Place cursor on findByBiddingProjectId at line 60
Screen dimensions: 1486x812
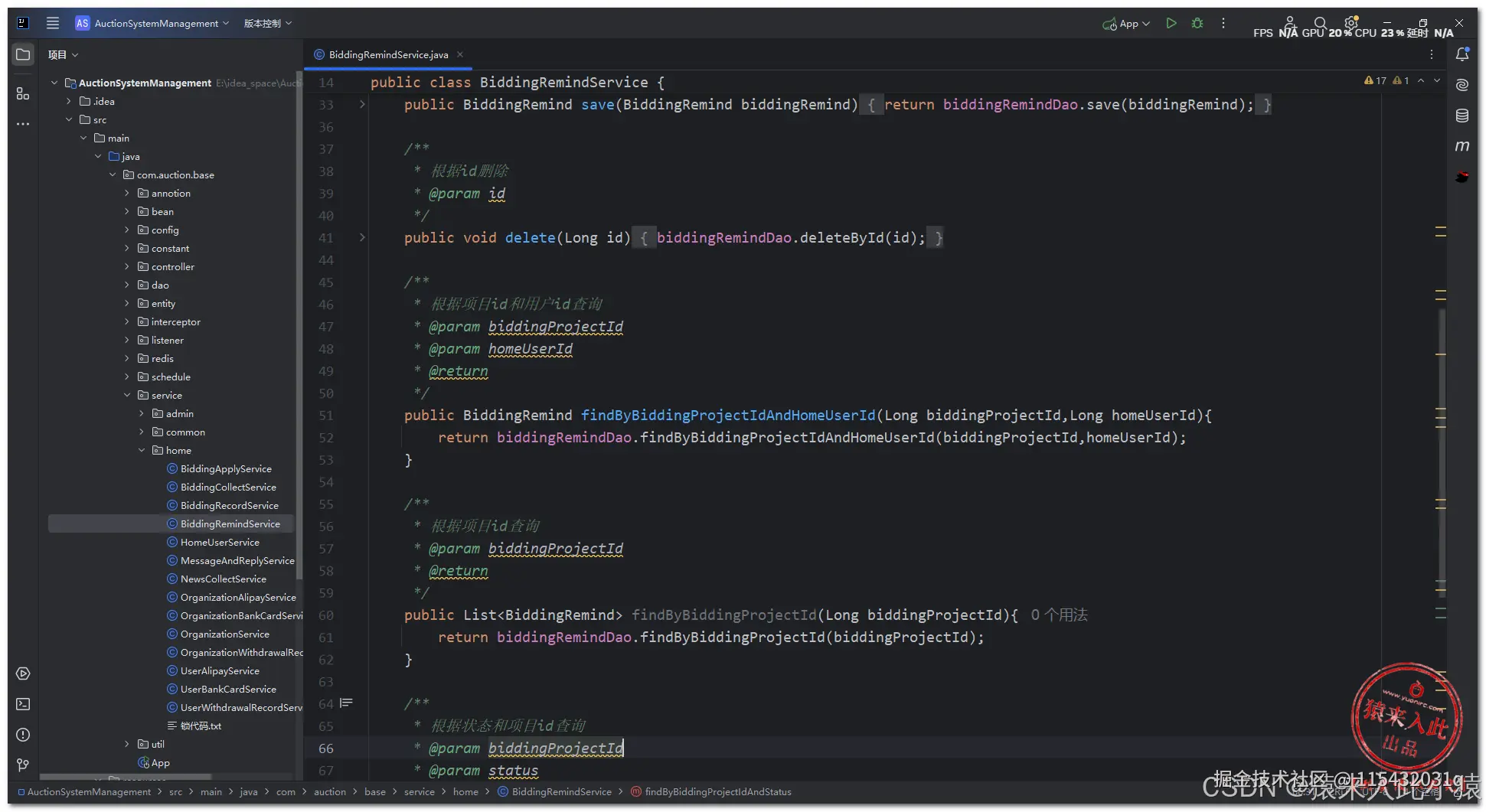pos(723,615)
